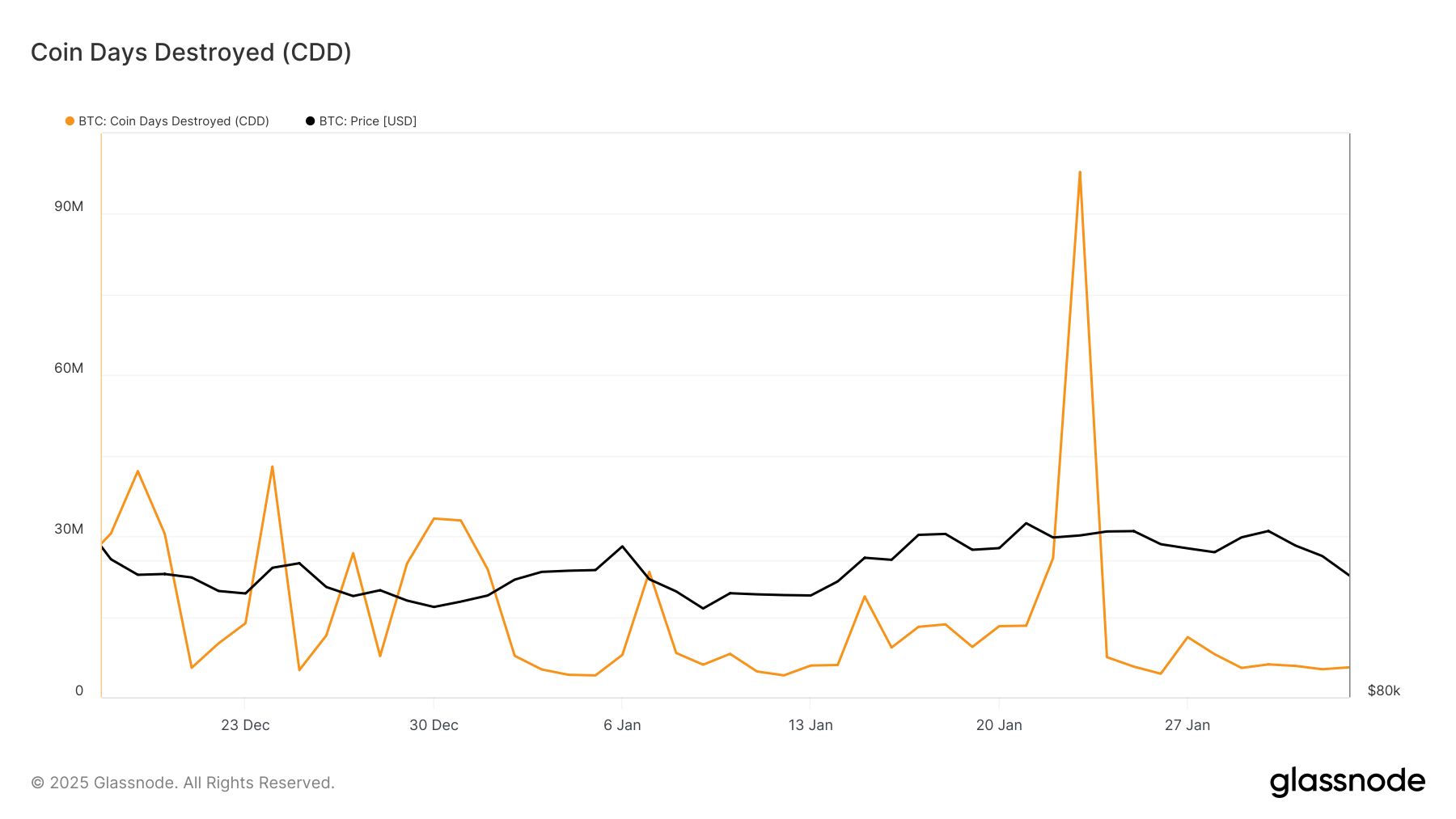Toggle the BTC: Price [USD] legend label
The width and height of the screenshot is (1456, 819).
coord(367,121)
